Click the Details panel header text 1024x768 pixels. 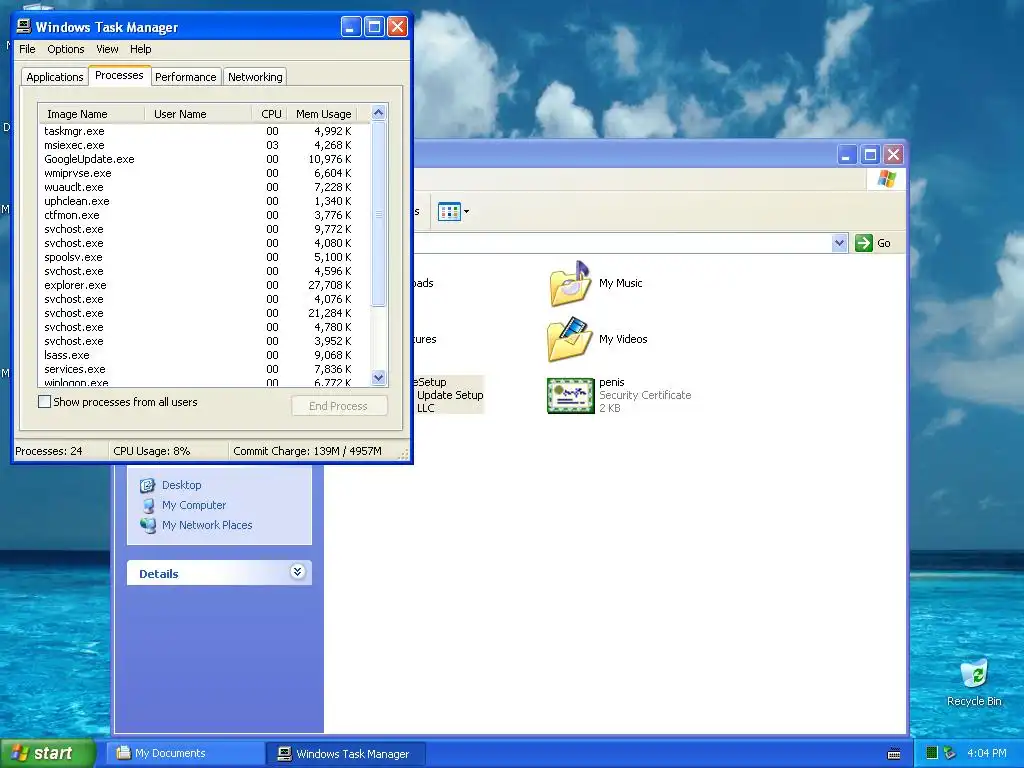pyautogui.click(x=159, y=574)
